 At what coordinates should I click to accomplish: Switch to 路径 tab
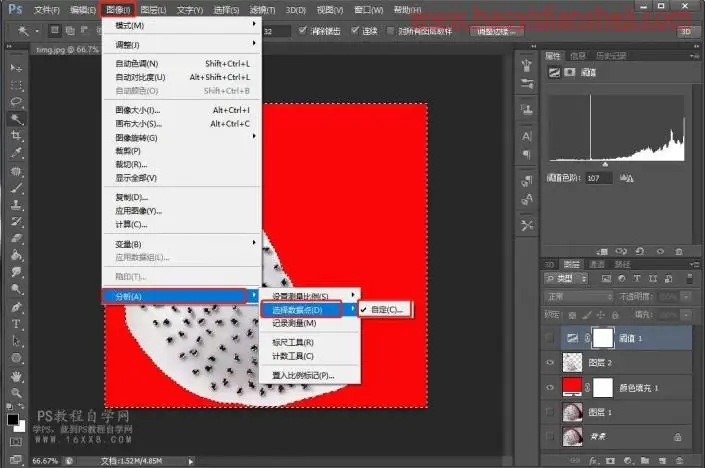pyautogui.click(x=623, y=264)
